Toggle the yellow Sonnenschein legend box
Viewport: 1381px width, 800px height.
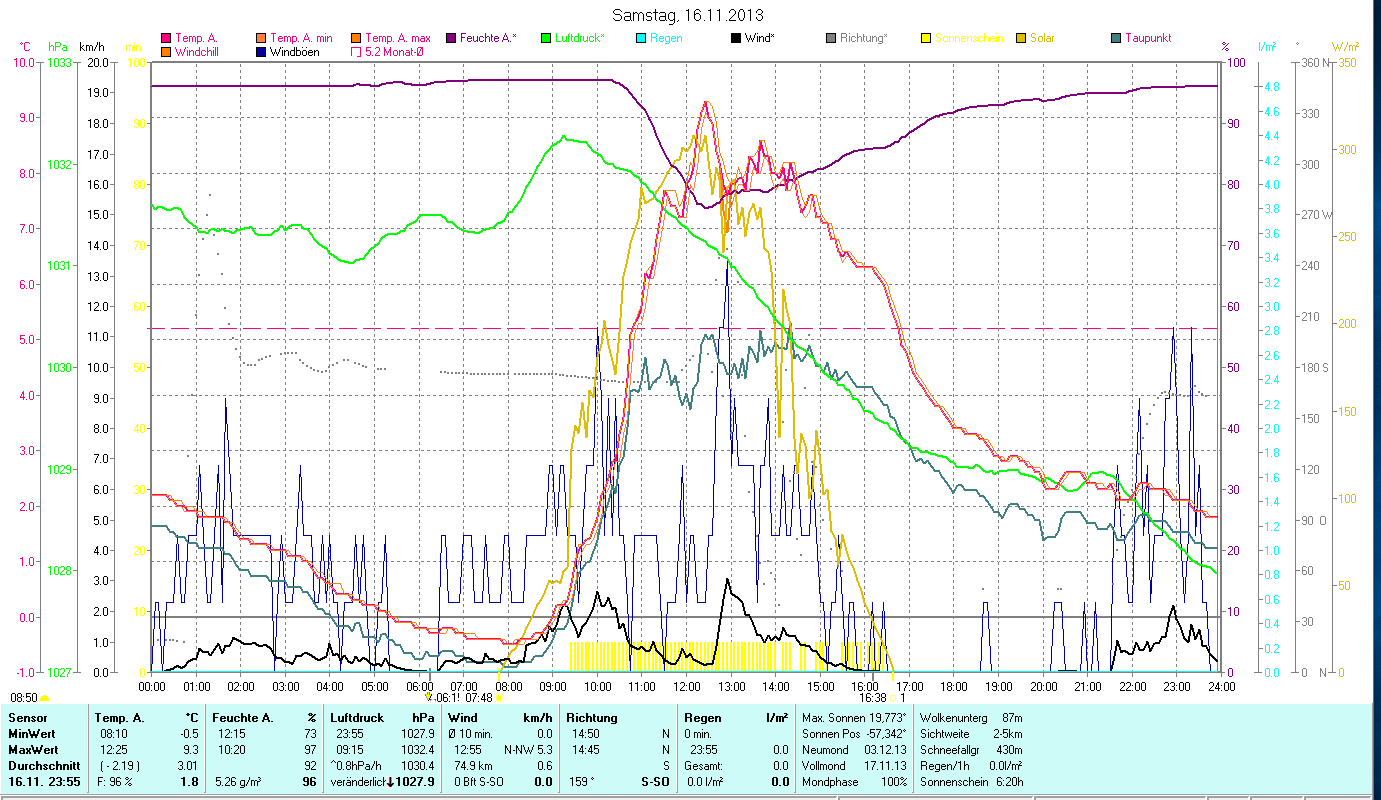pos(926,39)
